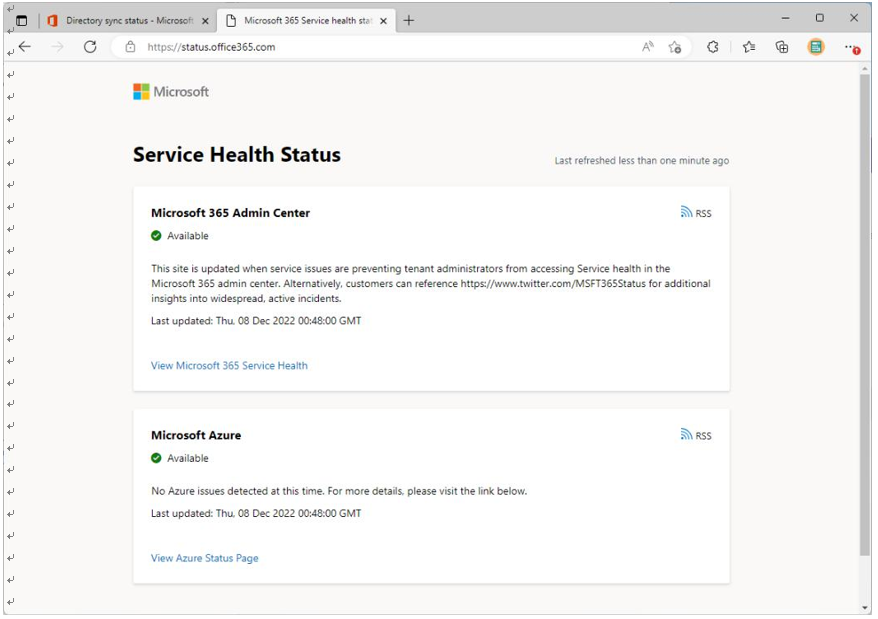Switch to the Directory sync status tab
Image resolution: width=878 pixels, height=619 pixels.
(x=129, y=21)
